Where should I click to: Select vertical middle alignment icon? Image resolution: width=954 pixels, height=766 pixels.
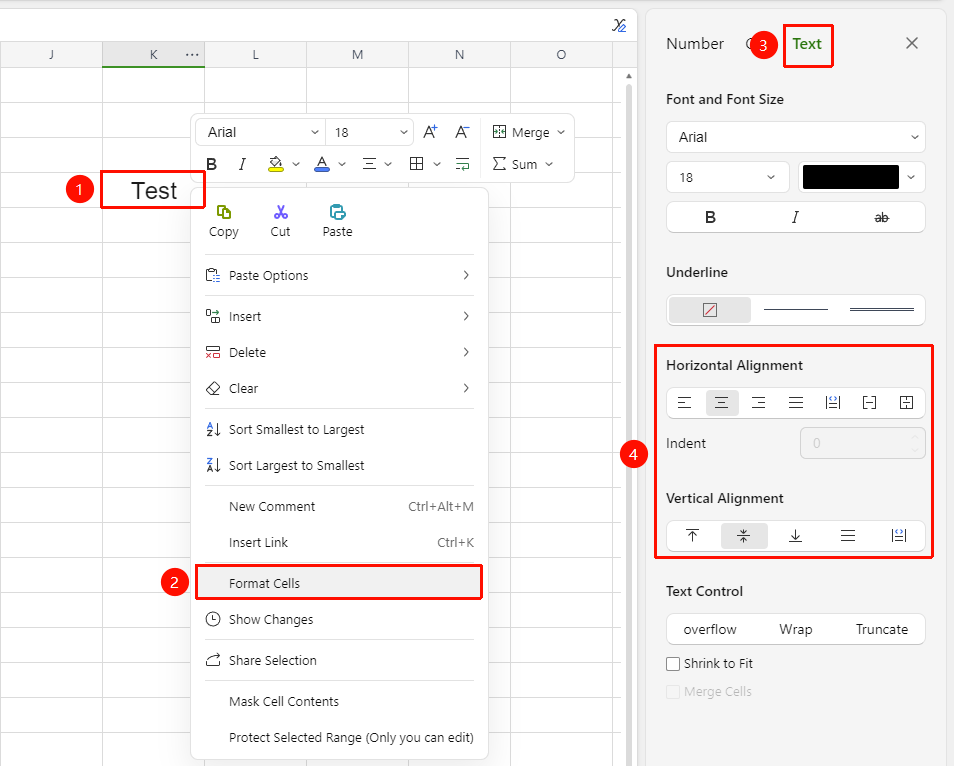(x=743, y=535)
